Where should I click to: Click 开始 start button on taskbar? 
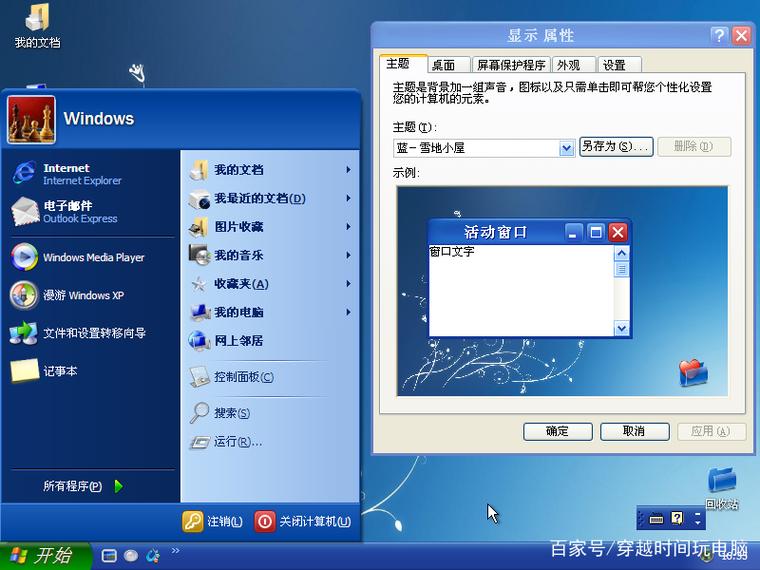[x=45, y=556]
